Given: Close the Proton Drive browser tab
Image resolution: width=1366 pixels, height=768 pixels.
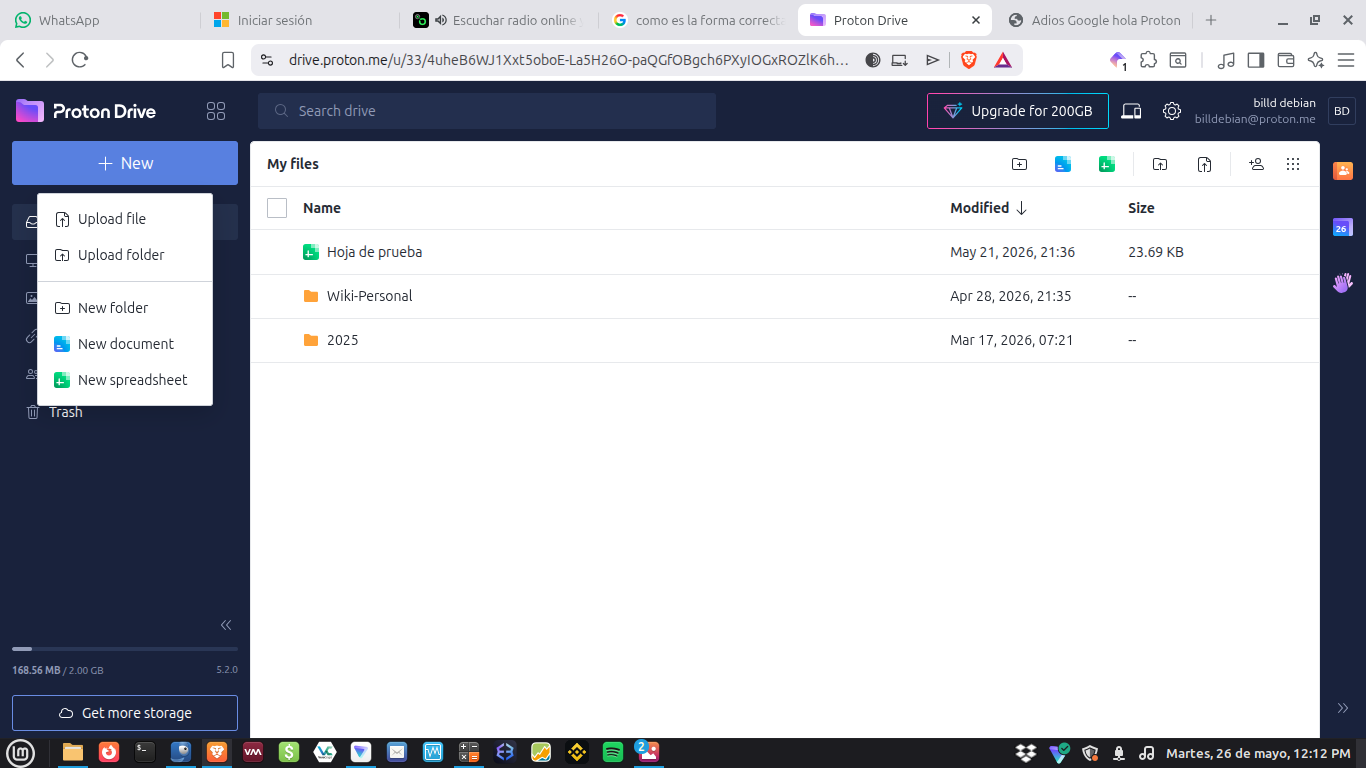Looking at the screenshot, I should click(x=976, y=20).
